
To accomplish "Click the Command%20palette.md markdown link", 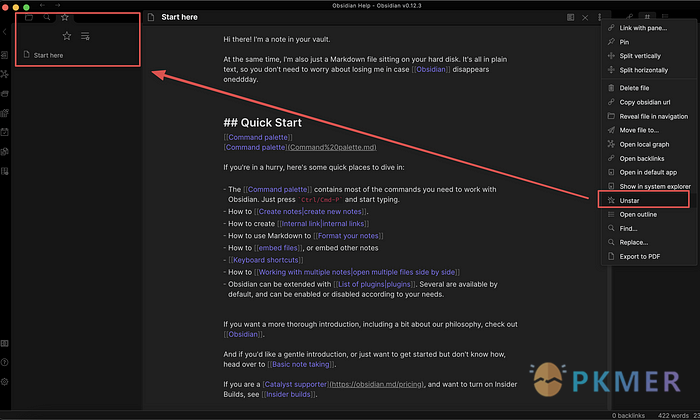I will (x=332, y=147).
